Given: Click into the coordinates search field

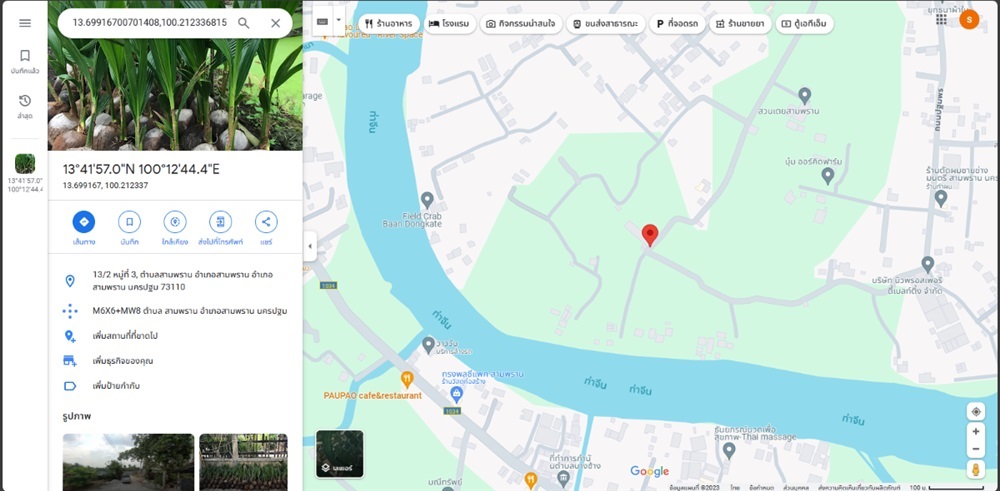Looking at the screenshot, I should coord(149,23).
